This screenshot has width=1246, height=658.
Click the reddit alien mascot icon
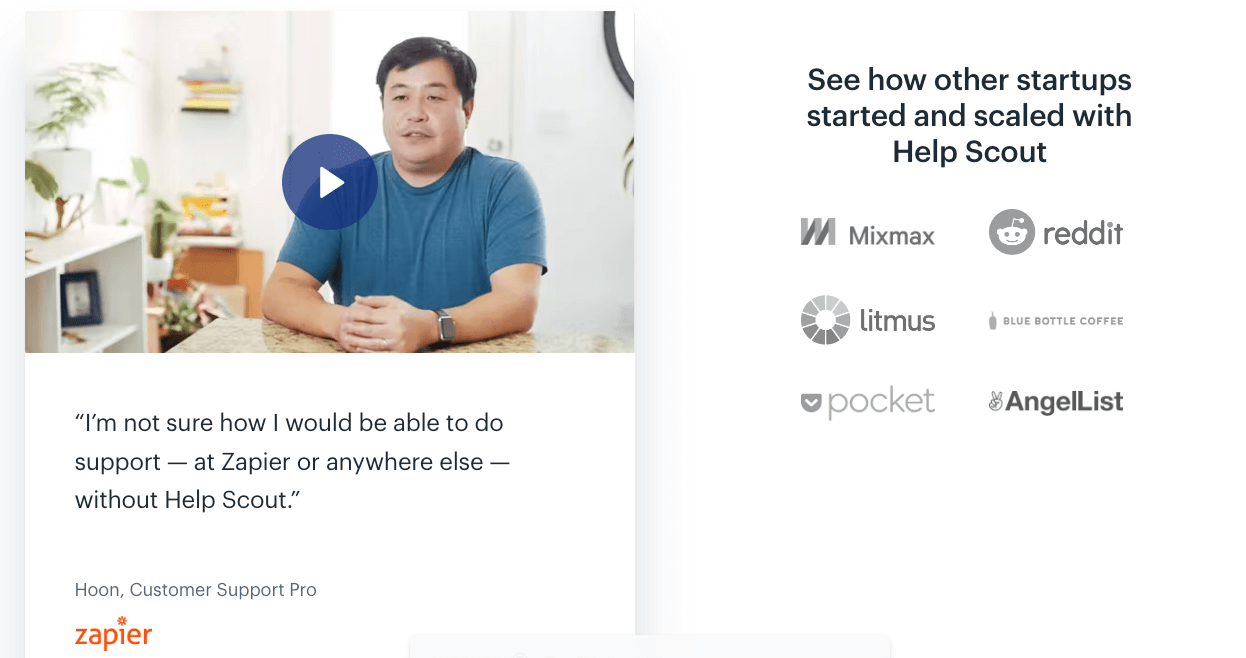pos(1011,232)
